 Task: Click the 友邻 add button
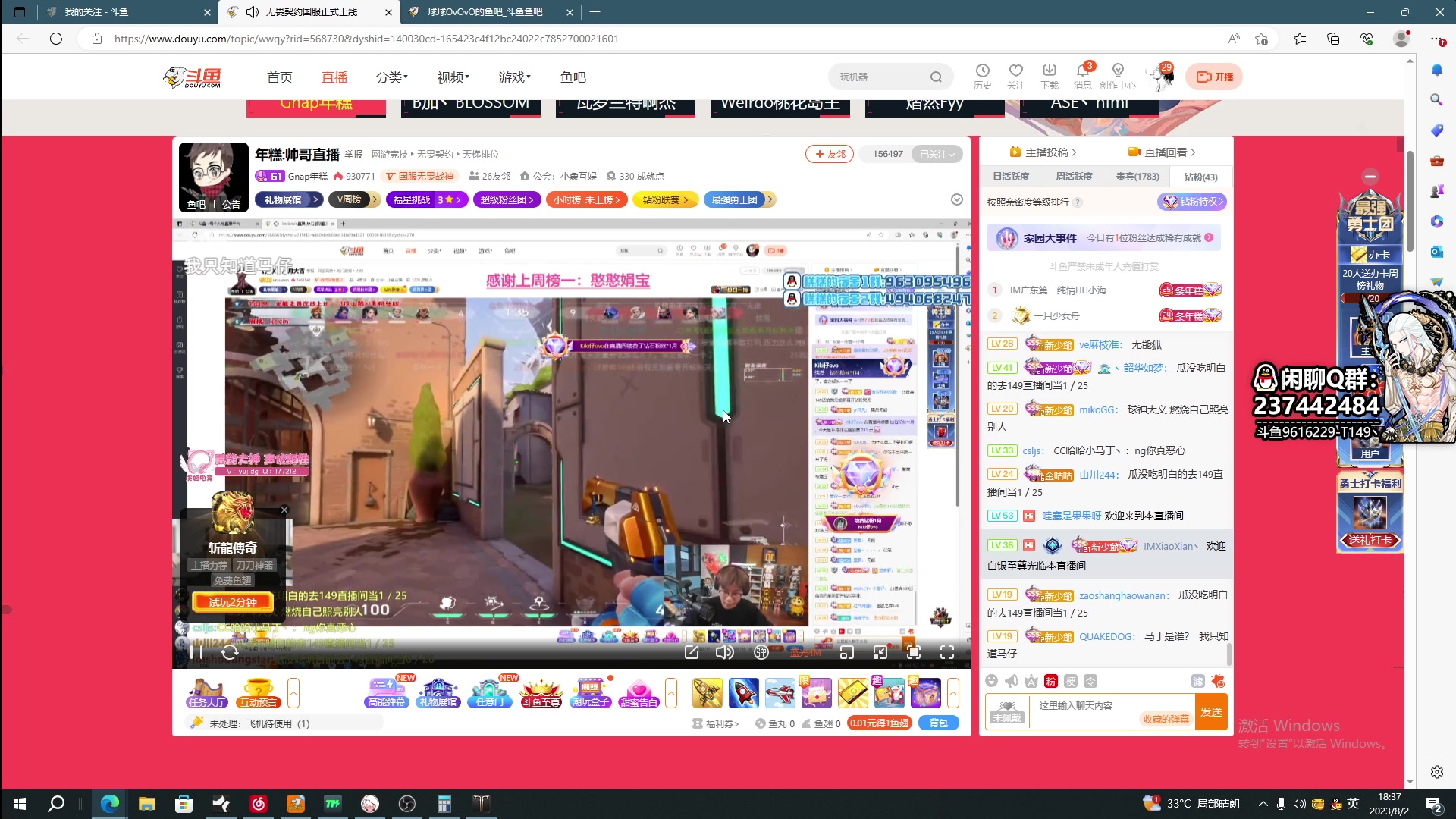coord(830,154)
